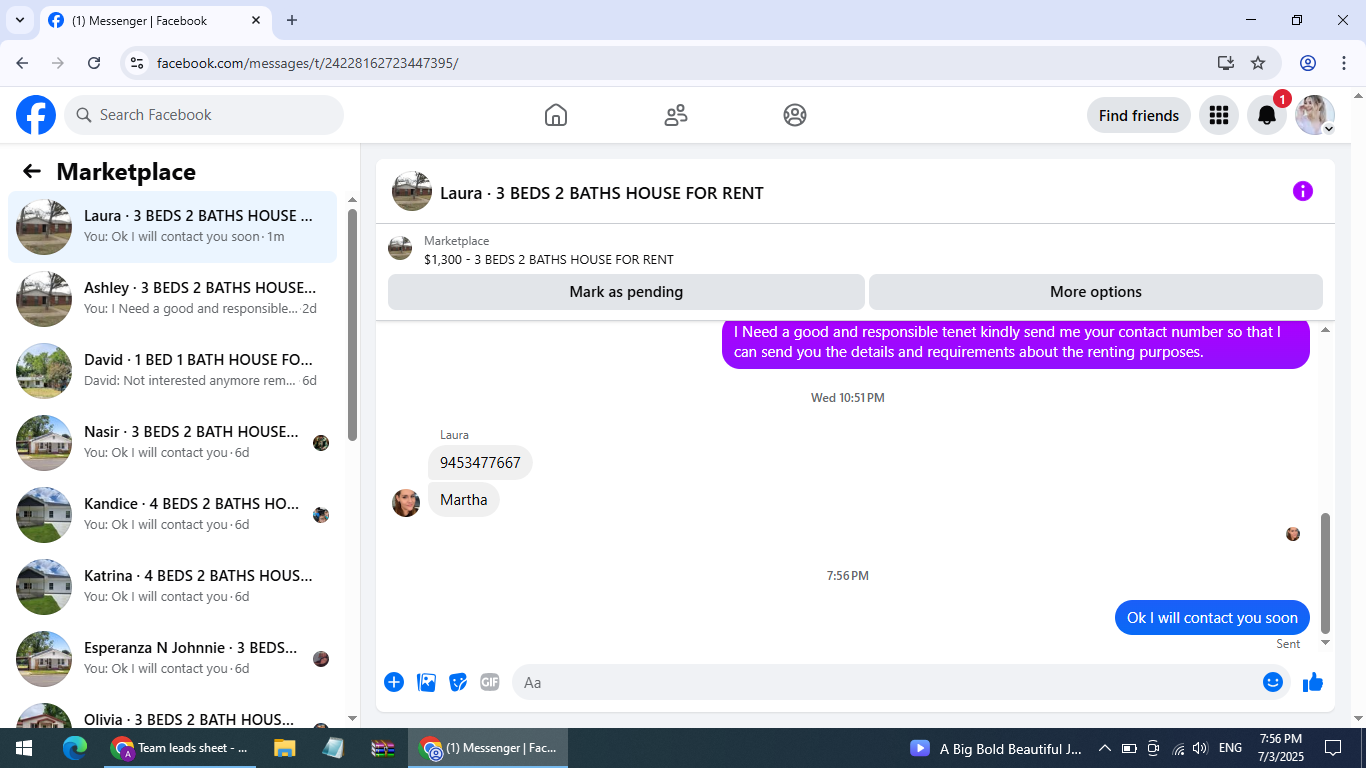Install app icon in address bar
Screen dimensions: 1366x768
(x=1226, y=63)
